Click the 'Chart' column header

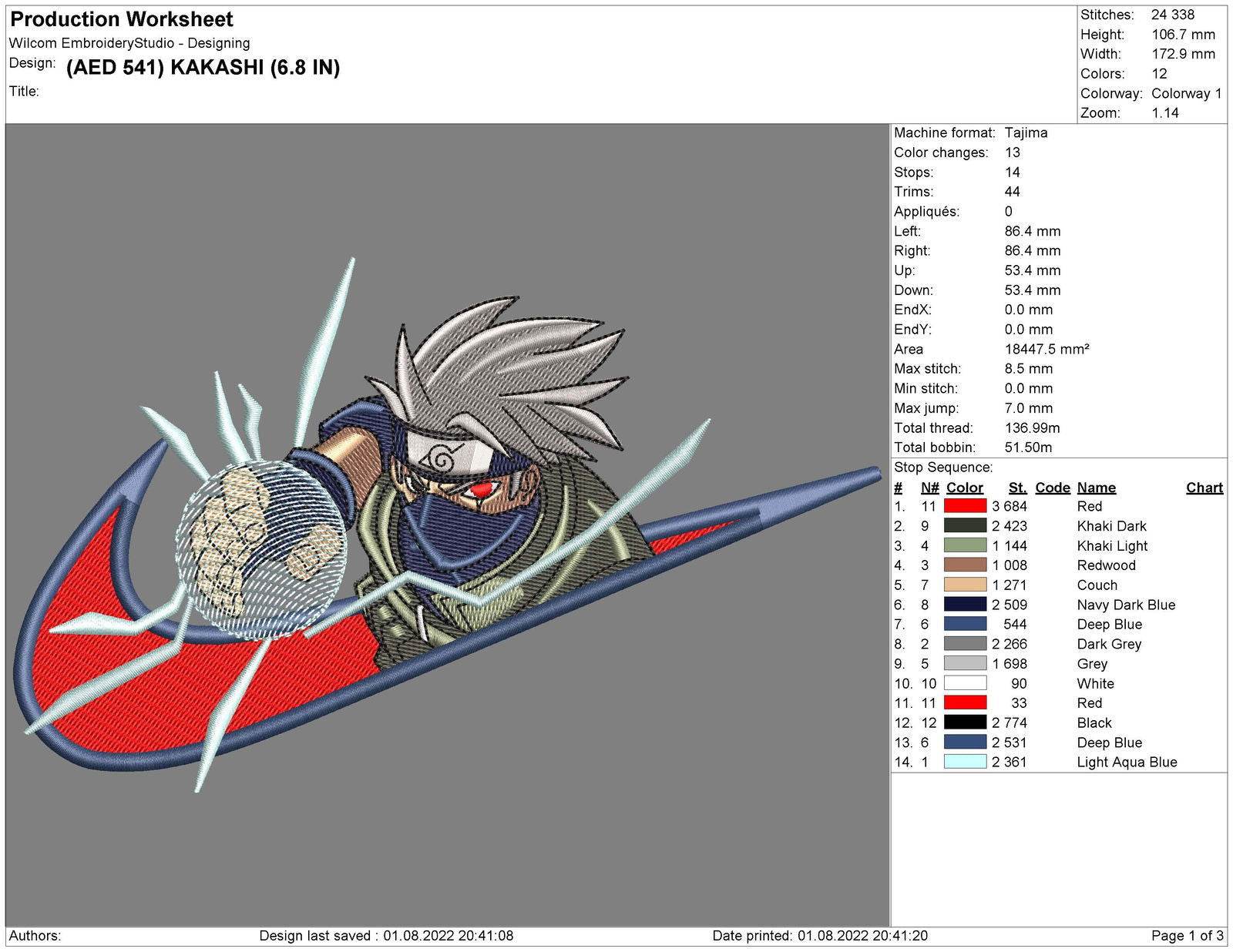pos(1205,488)
